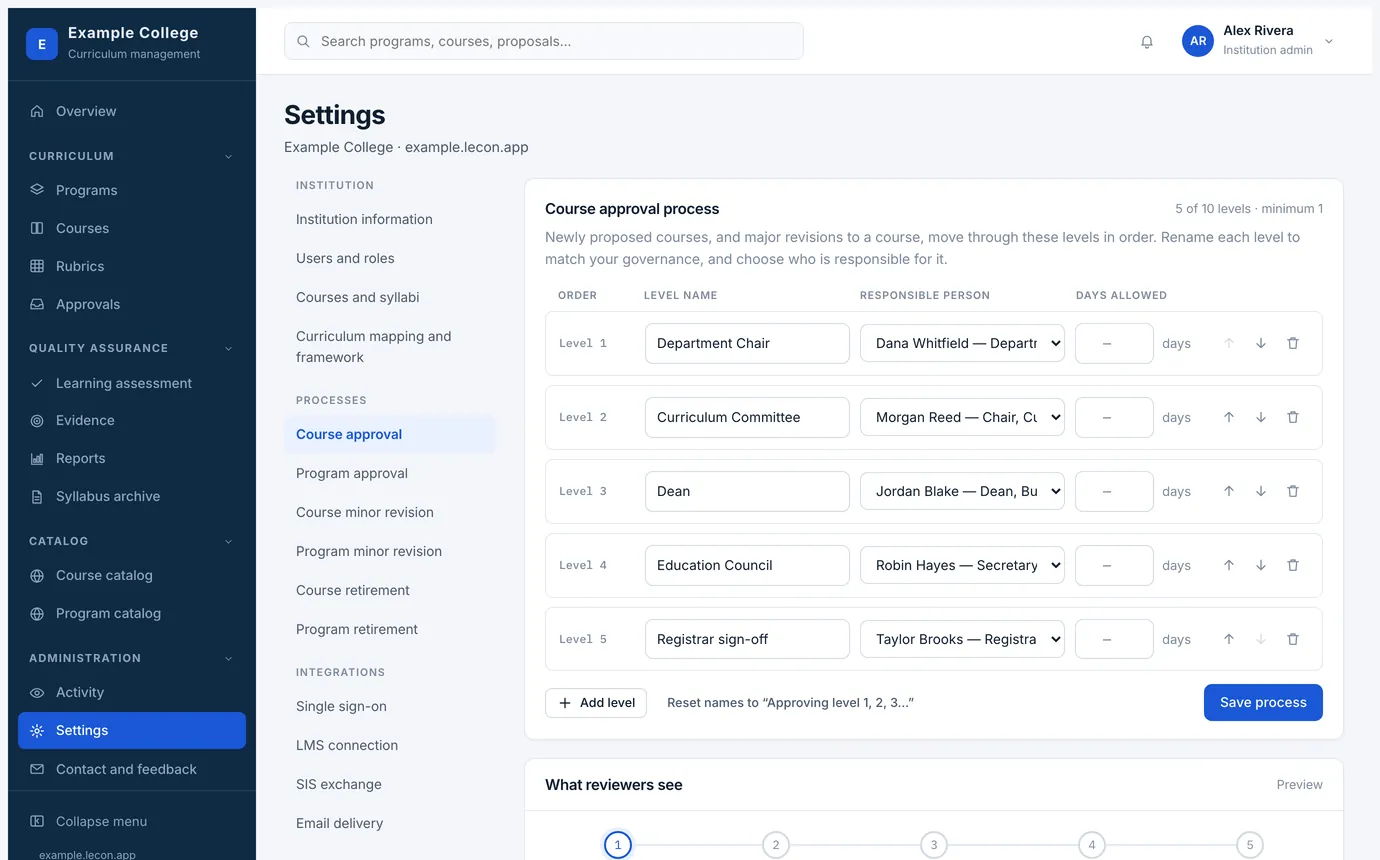Expand the Alex Rivera account menu chevron
1380x860 pixels.
1329,42
